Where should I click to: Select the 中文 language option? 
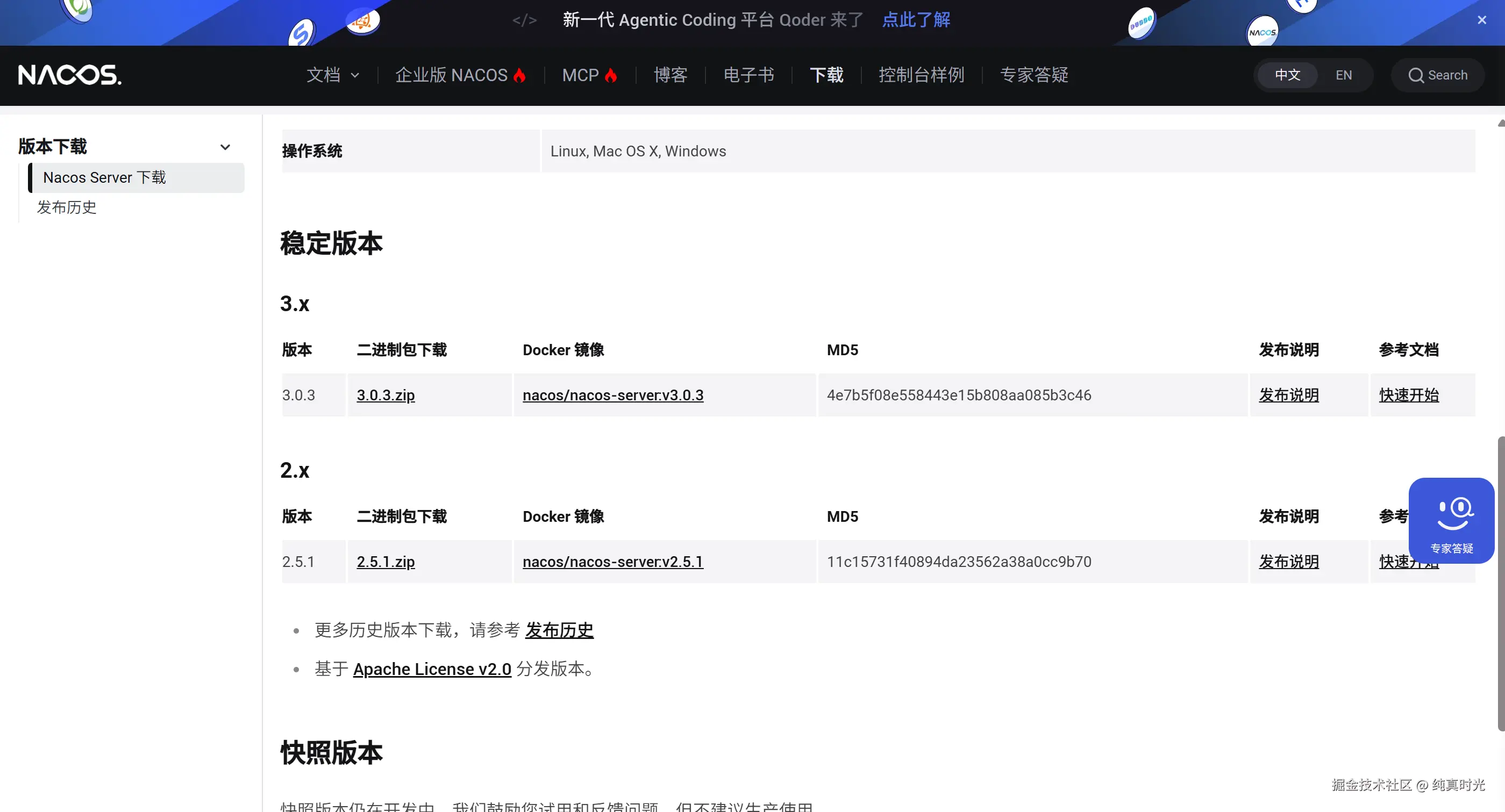point(1287,75)
